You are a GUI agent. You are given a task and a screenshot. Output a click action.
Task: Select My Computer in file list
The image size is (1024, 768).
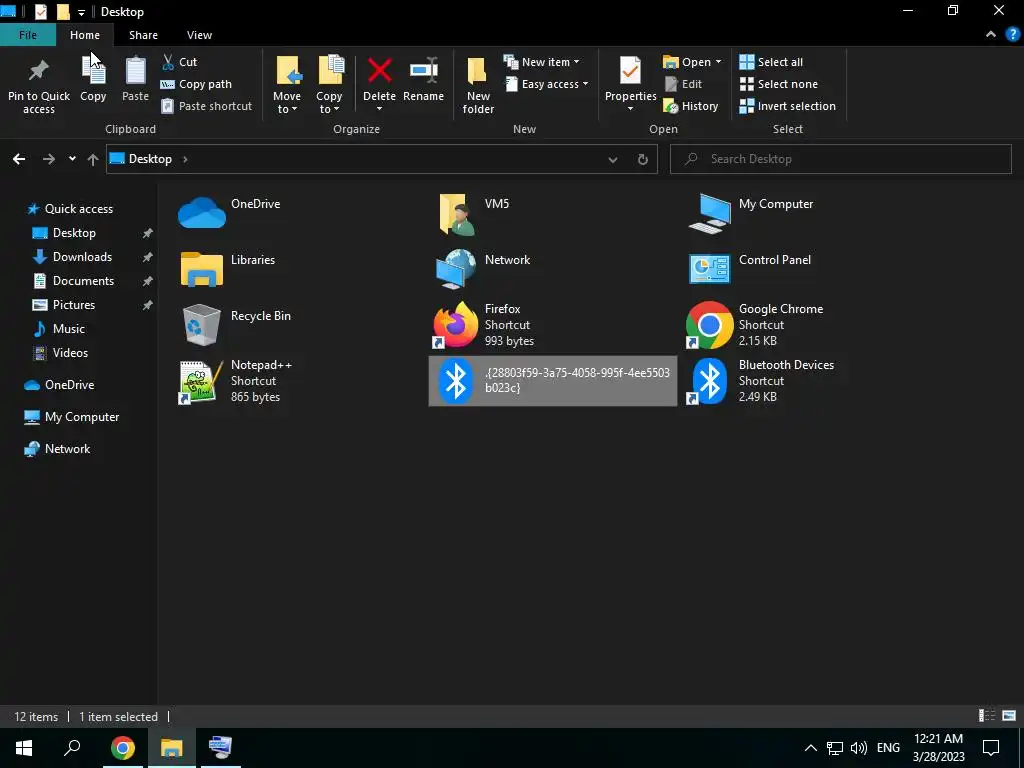(776, 204)
